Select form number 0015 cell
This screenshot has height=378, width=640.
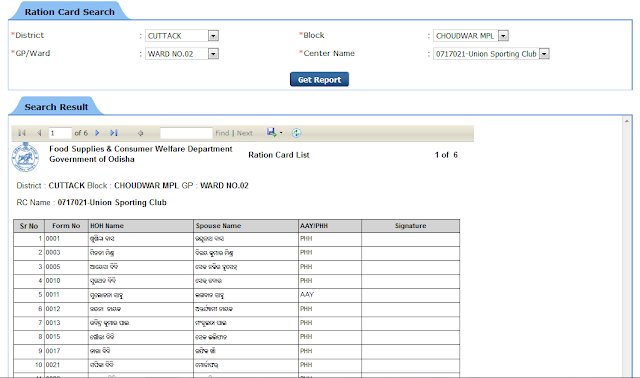coord(66,337)
